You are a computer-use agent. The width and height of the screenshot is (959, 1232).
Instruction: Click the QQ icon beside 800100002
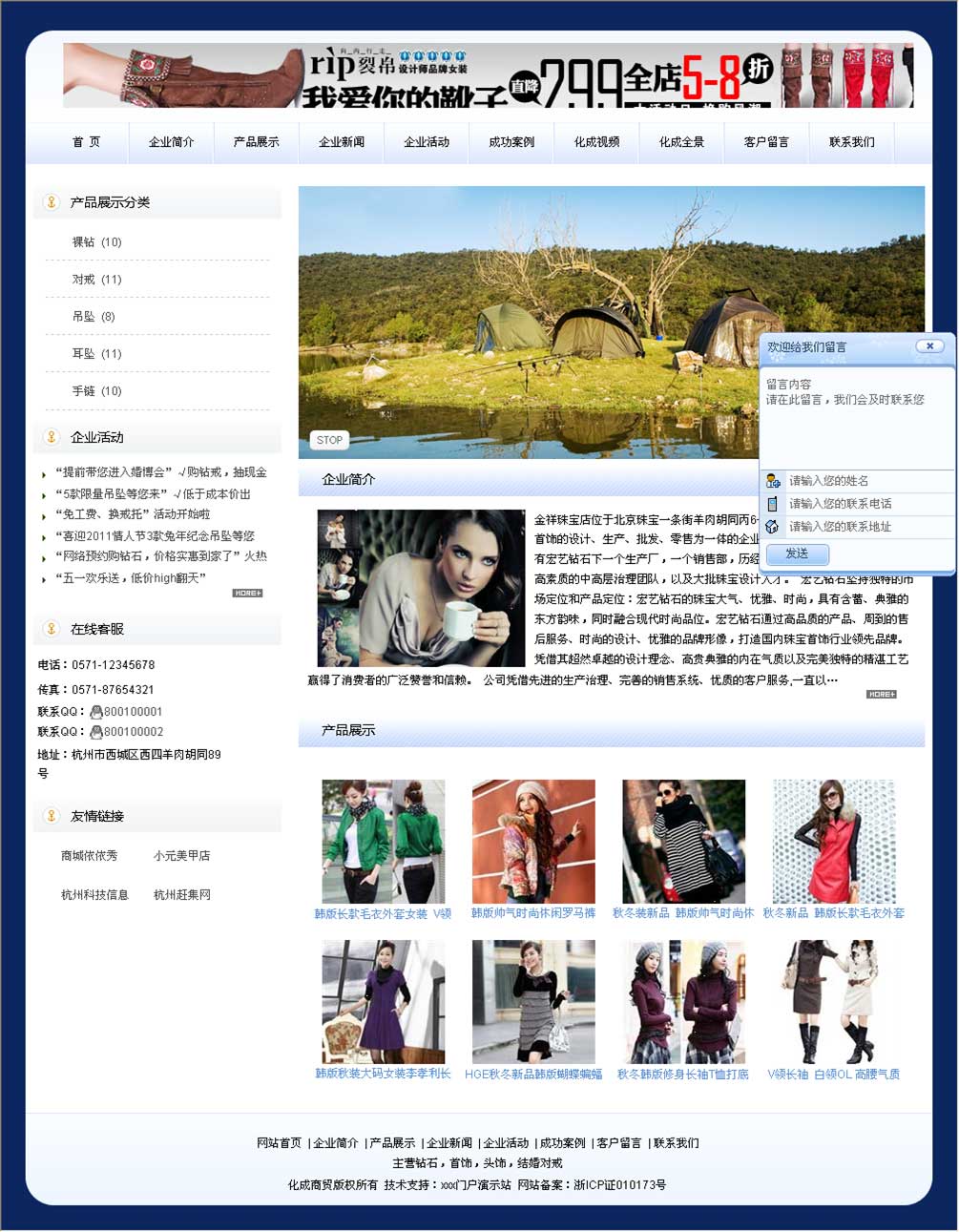[95, 732]
